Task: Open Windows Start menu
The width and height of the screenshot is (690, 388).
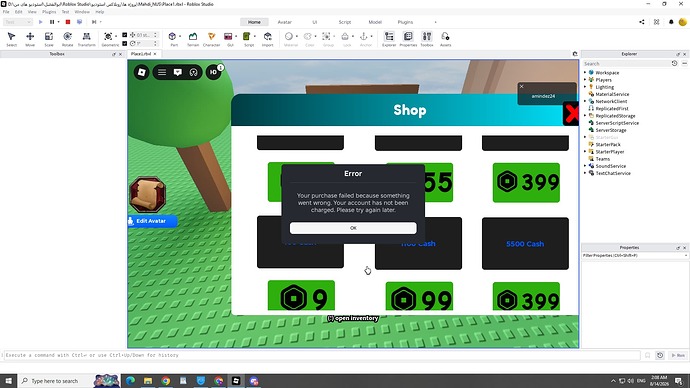Action: coord(8,381)
